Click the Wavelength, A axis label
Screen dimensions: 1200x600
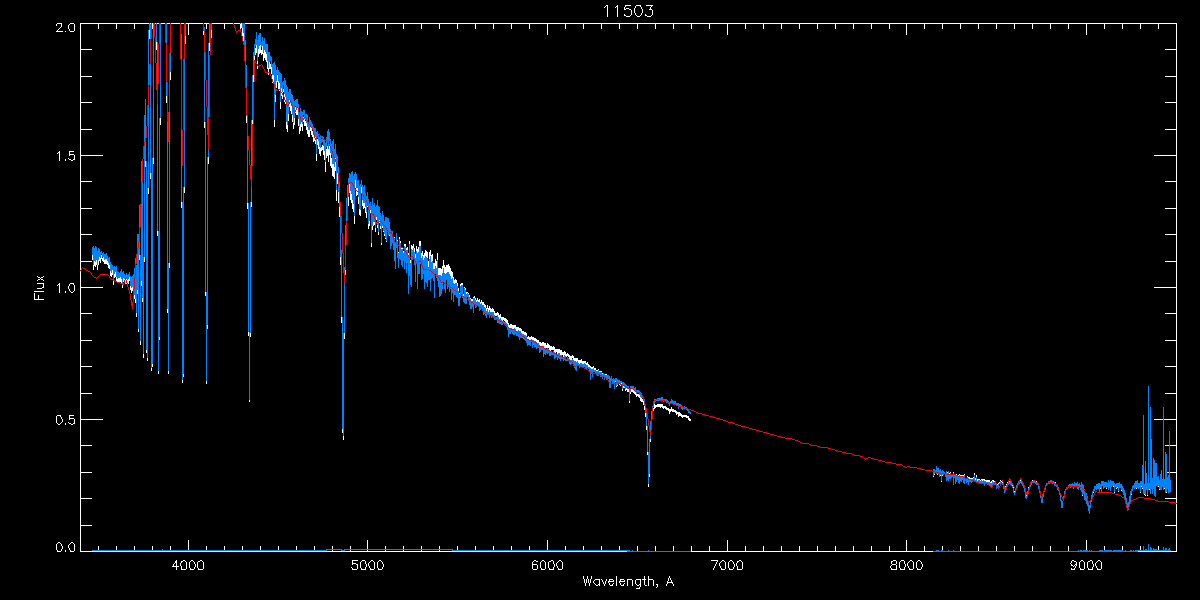[628, 582]
